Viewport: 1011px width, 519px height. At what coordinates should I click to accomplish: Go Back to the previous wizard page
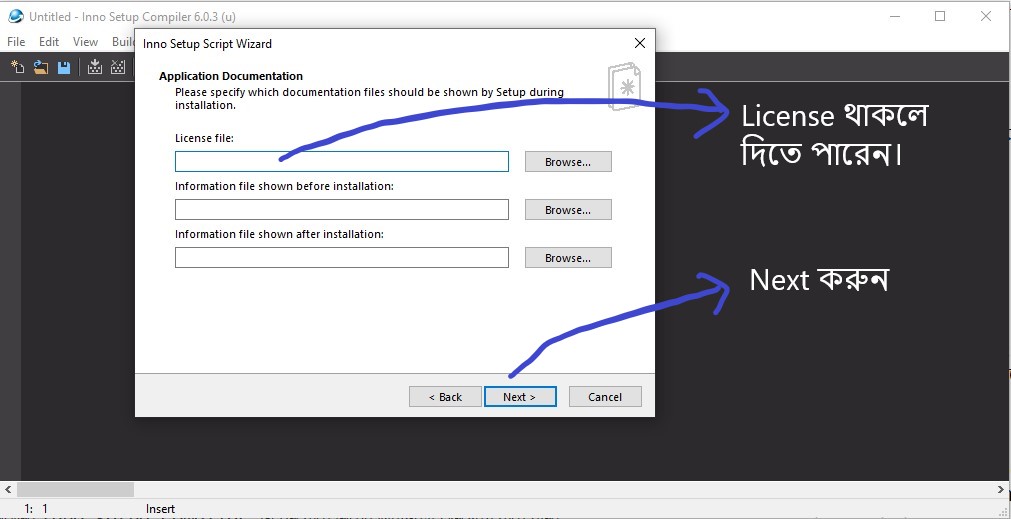445,397
